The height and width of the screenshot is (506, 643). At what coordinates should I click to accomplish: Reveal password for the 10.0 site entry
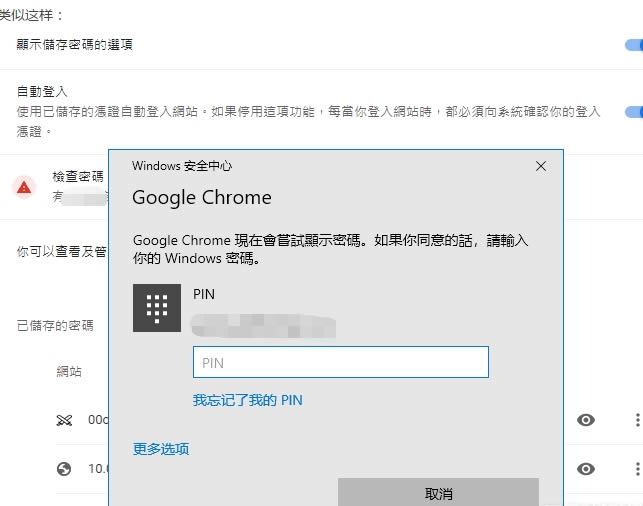click(586, 469)
